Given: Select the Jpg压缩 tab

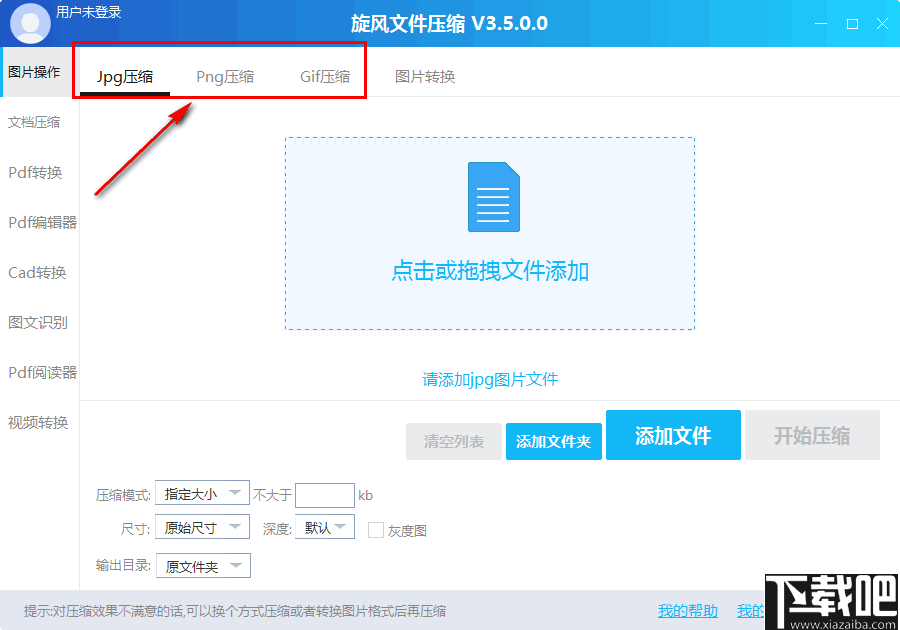Looking at the screenshot, I should coord(125,77).
